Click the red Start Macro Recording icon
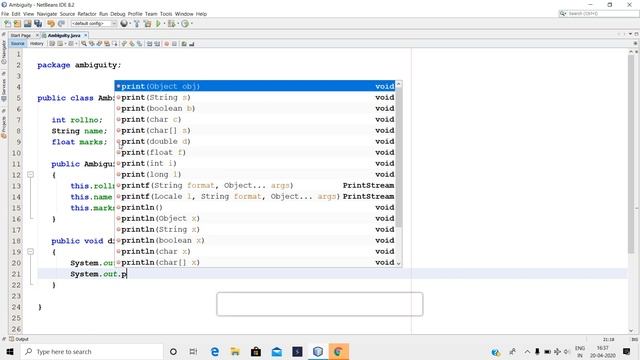640x360 pixels. coord(167,44)
